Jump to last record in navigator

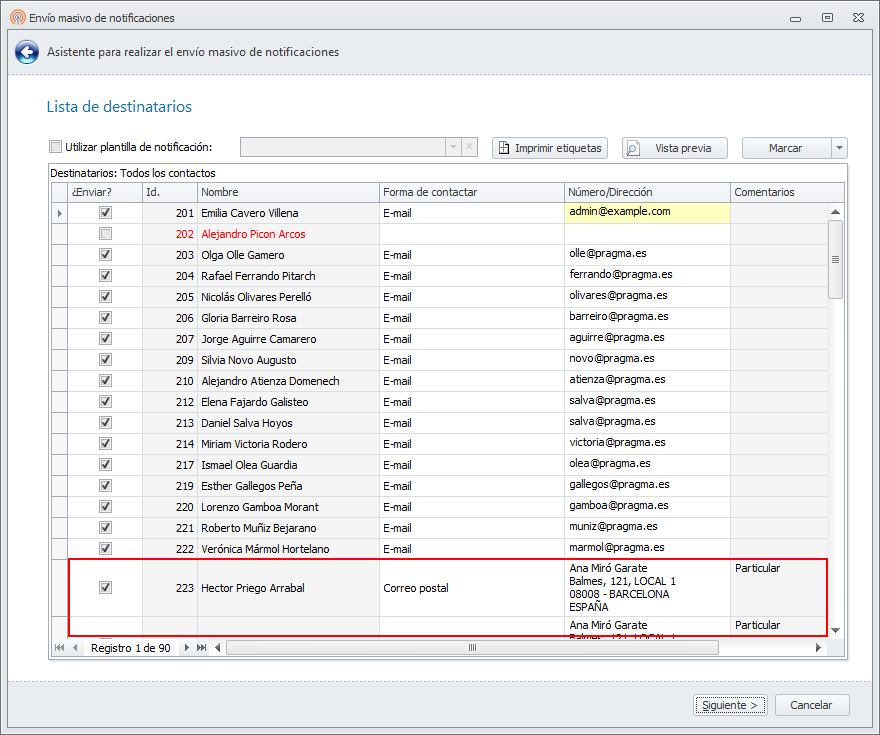[x=202, y=648]
